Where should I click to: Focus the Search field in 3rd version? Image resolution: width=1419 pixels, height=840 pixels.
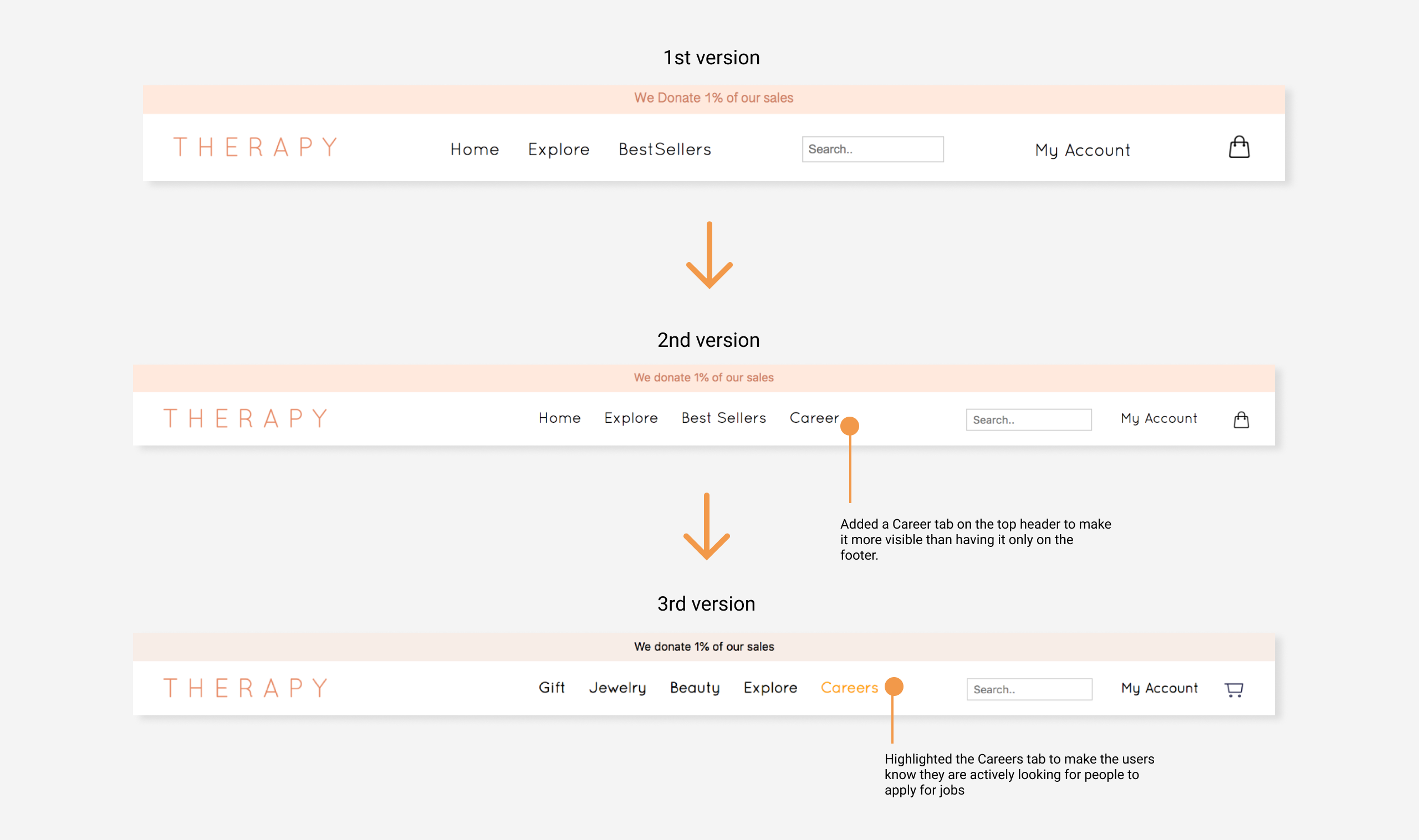[1029, 689]
